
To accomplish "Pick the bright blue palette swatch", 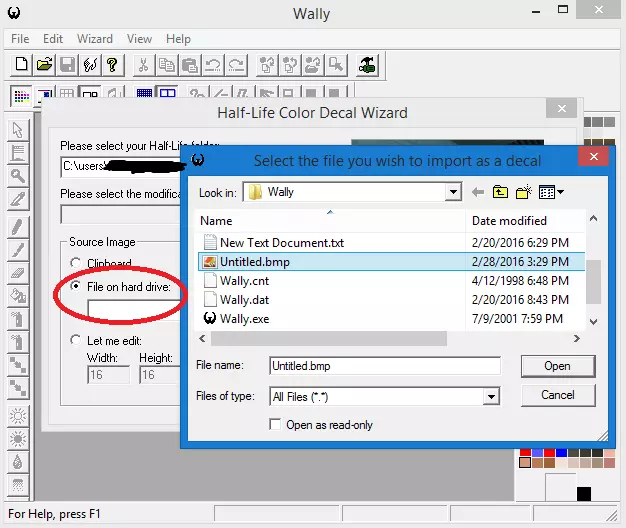I will tap(561, 453).
